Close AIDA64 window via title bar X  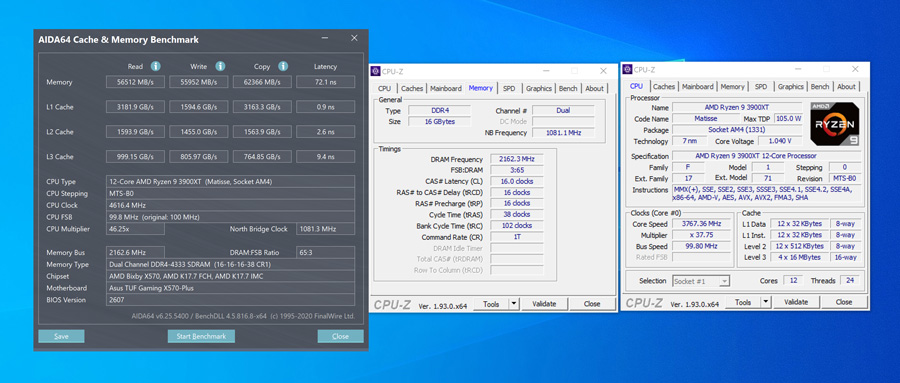354,38
